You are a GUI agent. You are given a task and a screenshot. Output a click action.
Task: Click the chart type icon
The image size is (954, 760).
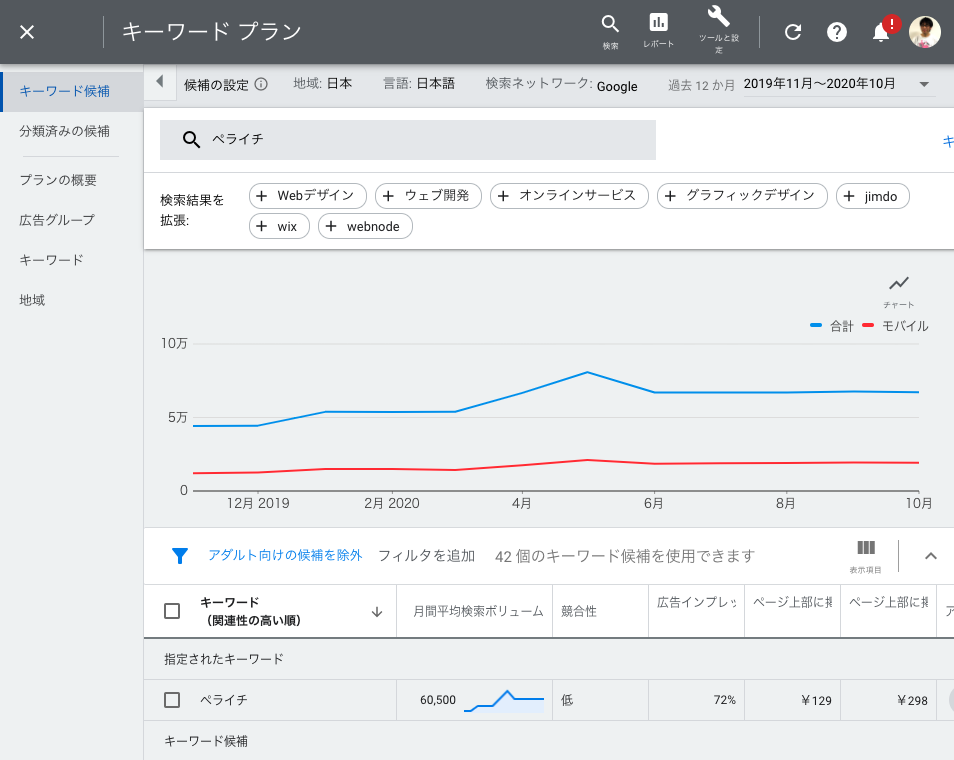(898, 284)
